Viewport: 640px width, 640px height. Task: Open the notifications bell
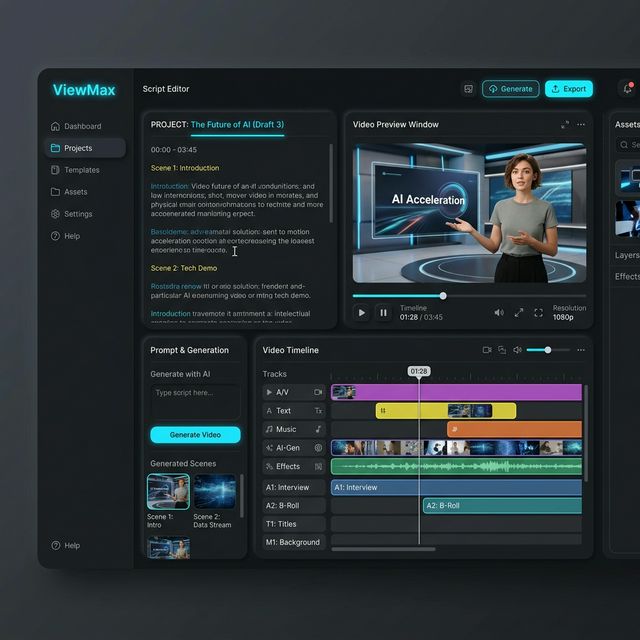pyautogui.click(x=628, y=89)
